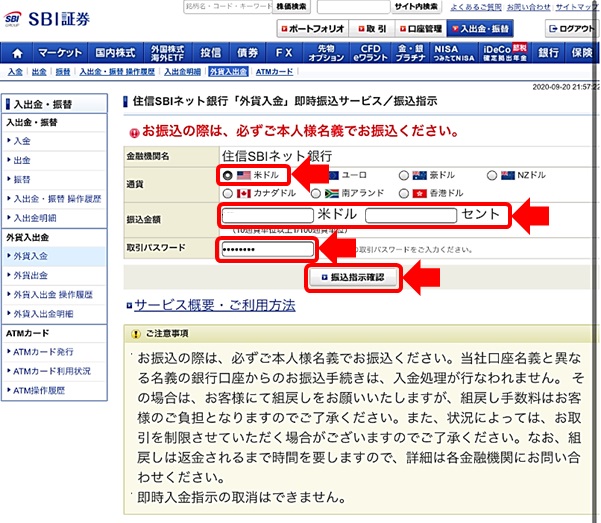The width and height of the screenshot is (601, 523).
Task: Click the セント amount input field
Action: point(411,215)
